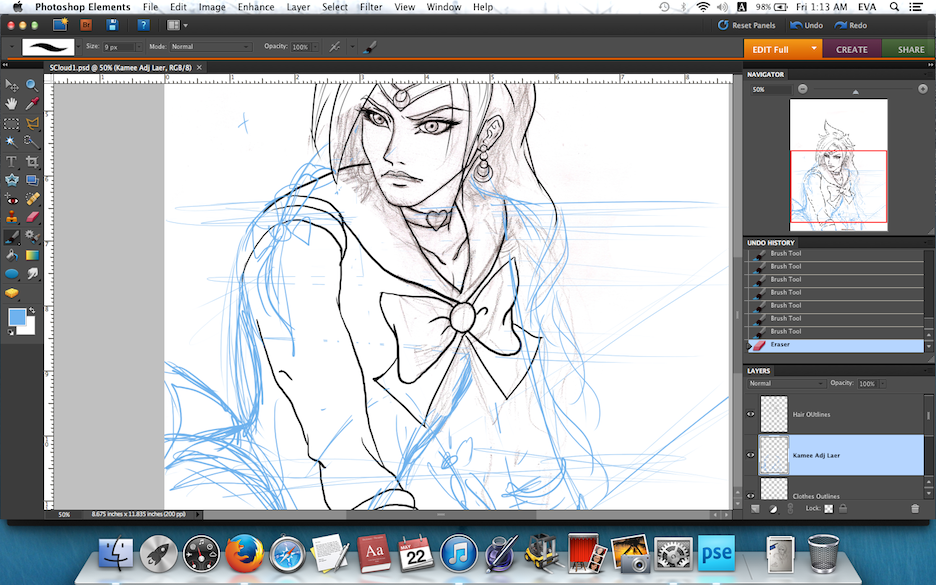This screenshot has width=936, height=585.
Task: Expand the EDIT Full mode dropdown arrow
Action: [x=815, y=49]
